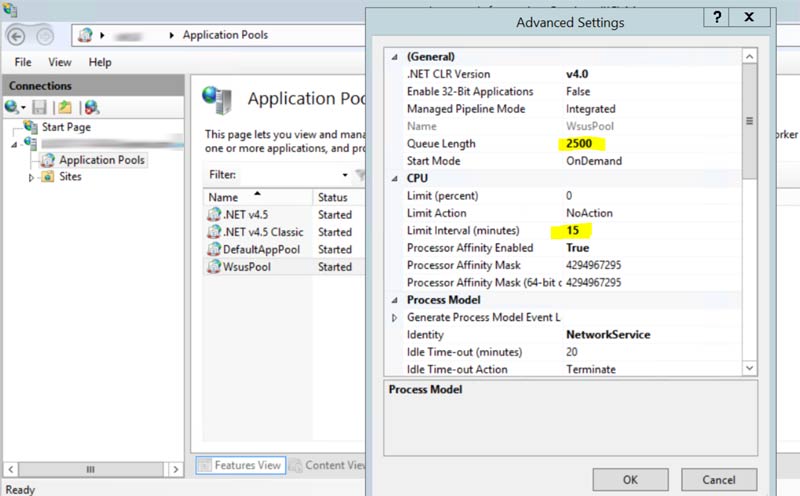Click the Delete connection globe icon

(x=92, y=107)
